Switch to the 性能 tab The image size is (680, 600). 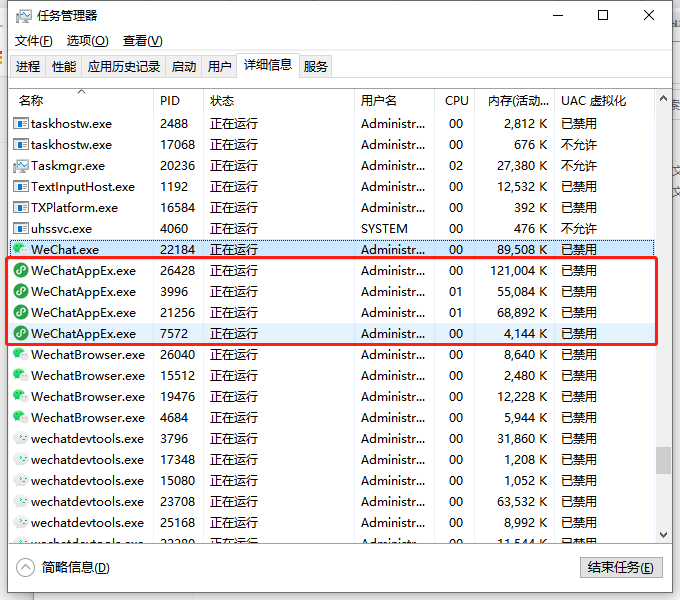click(x=64, y=66)
